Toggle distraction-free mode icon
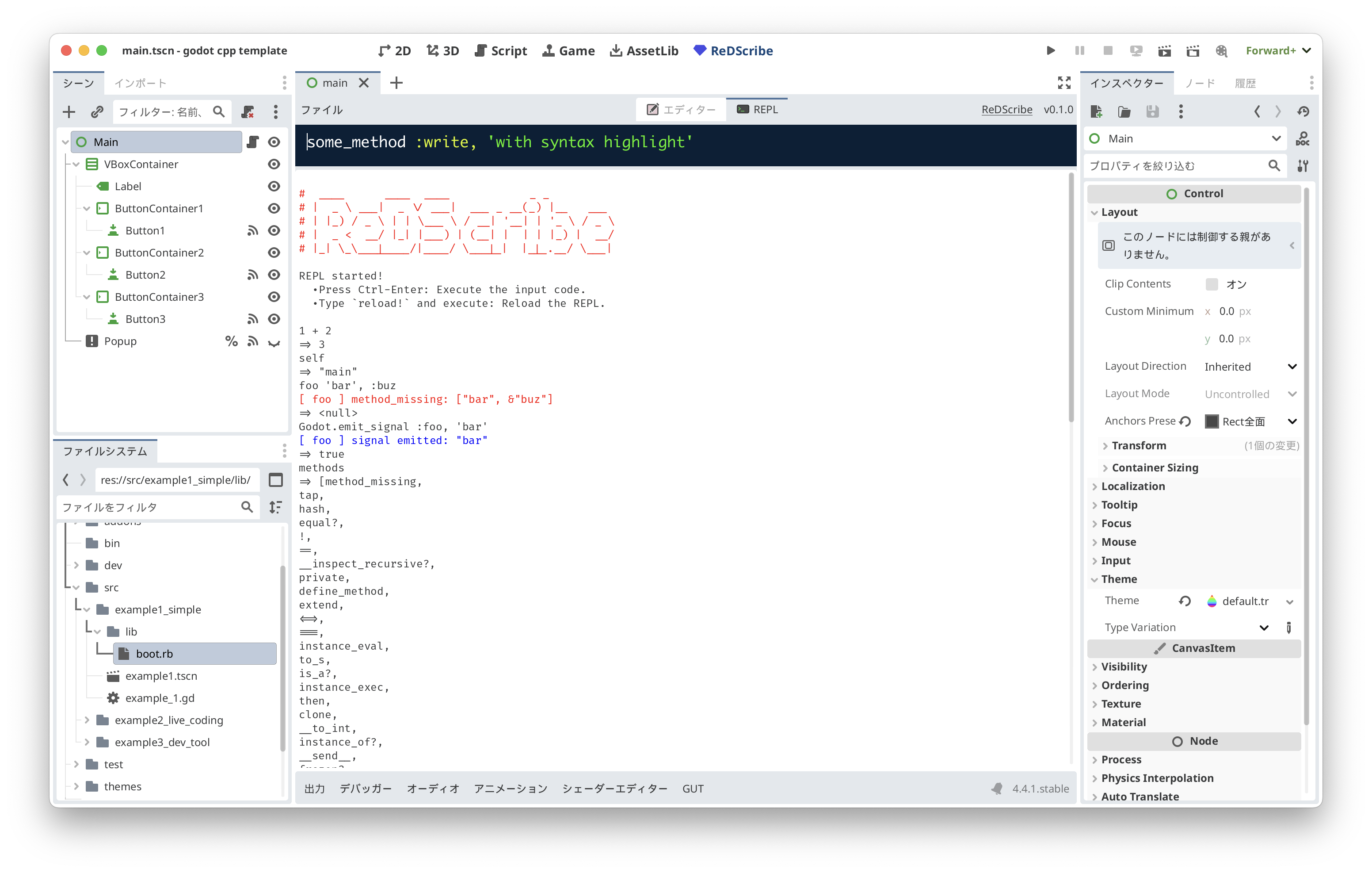1372x873 pixels. pos(1064,83)
